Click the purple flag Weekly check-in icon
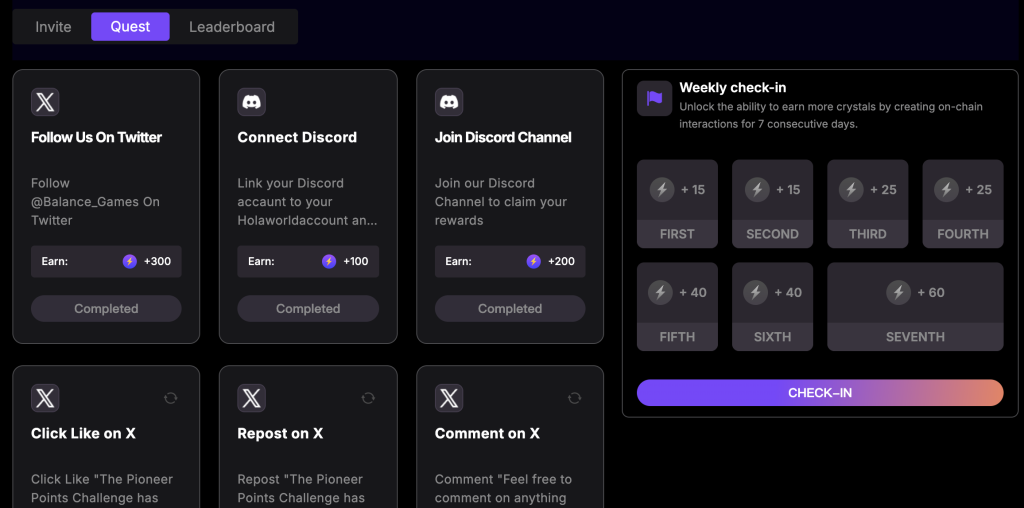 [x=654, y=98]
